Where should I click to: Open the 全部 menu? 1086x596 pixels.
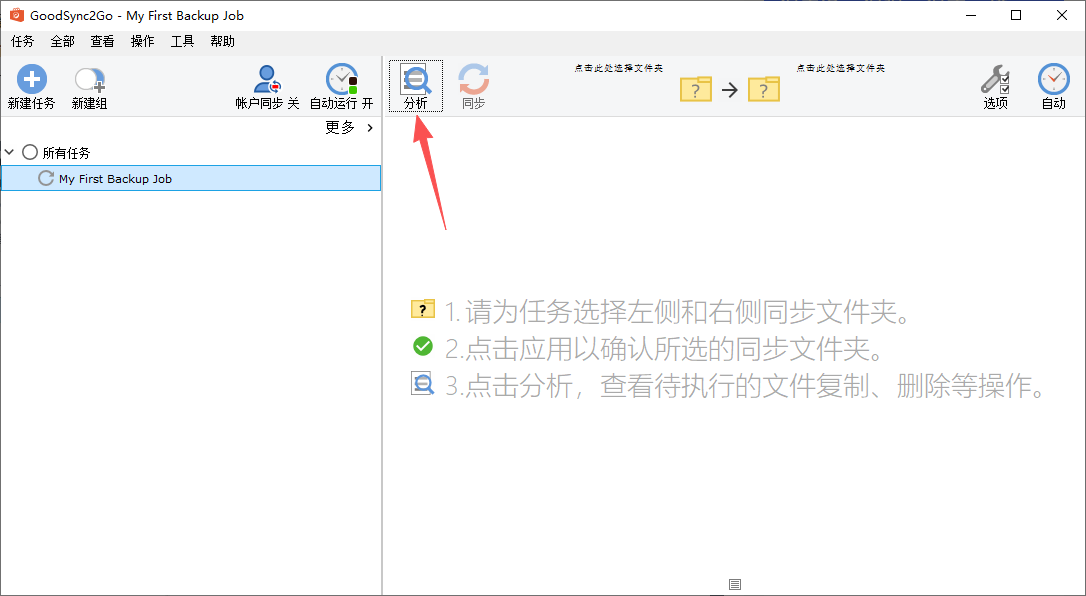62,42
